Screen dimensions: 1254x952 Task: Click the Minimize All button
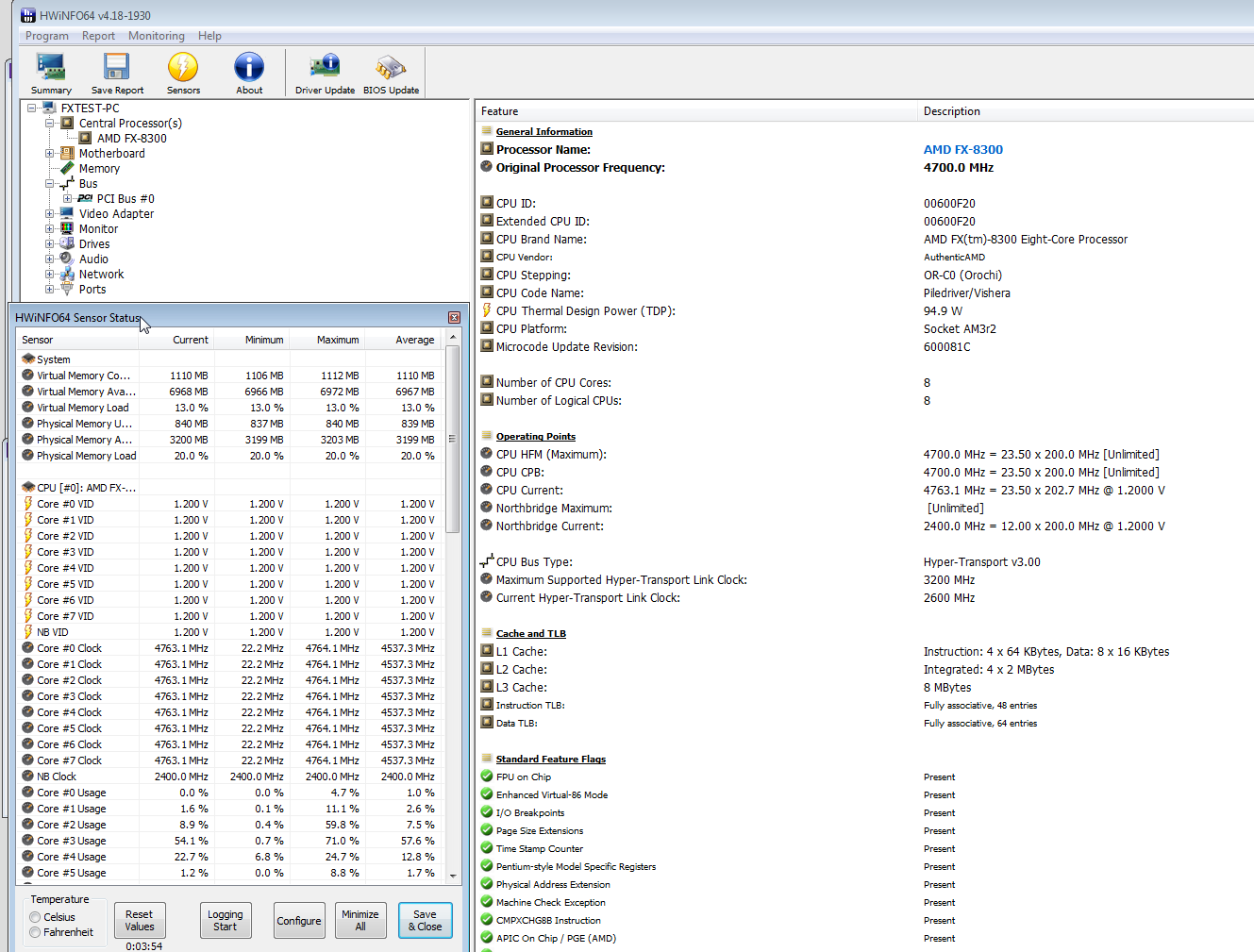pyautogui.click(x=360, y=920)
